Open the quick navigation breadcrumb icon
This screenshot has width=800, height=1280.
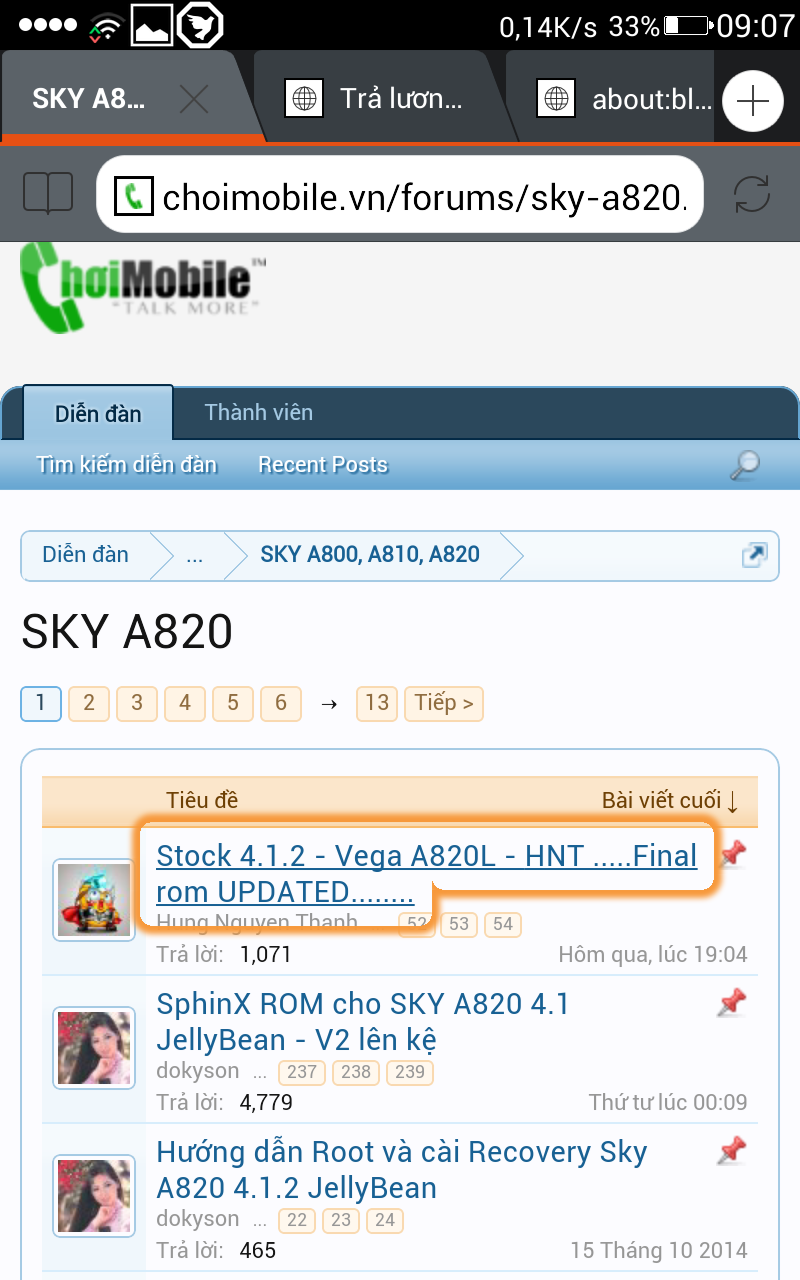tap(754, 555)
